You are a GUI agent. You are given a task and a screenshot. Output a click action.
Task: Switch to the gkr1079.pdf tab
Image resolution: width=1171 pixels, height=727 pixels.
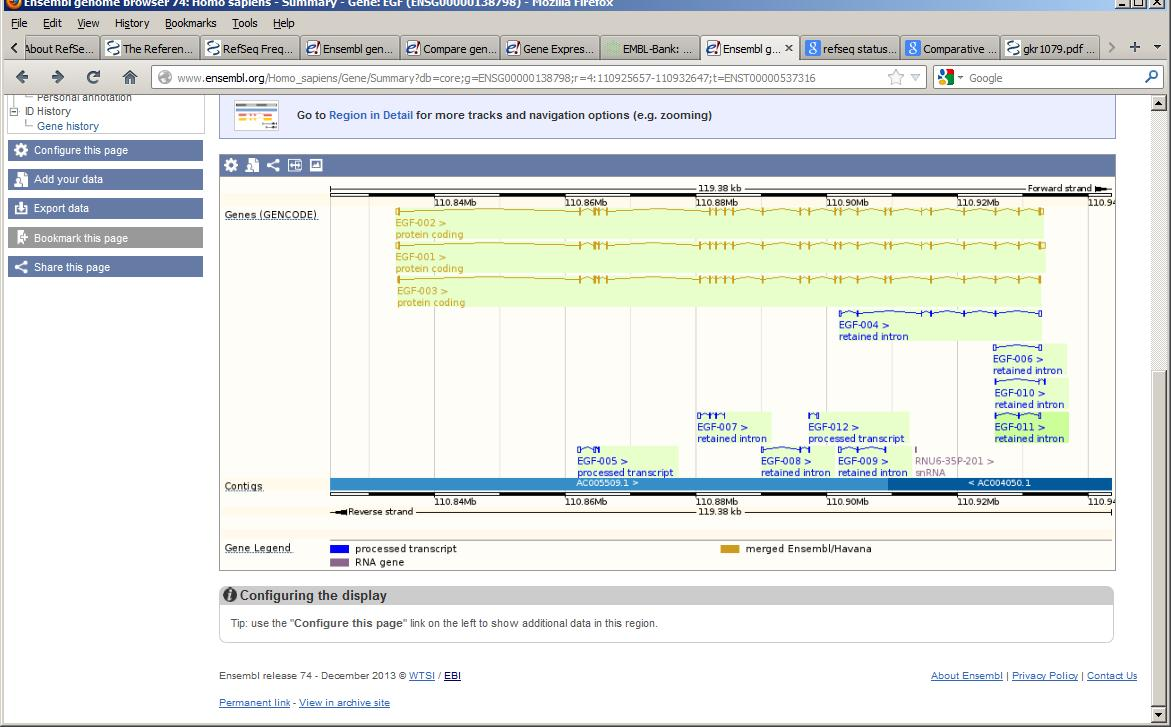[1051, 48]
